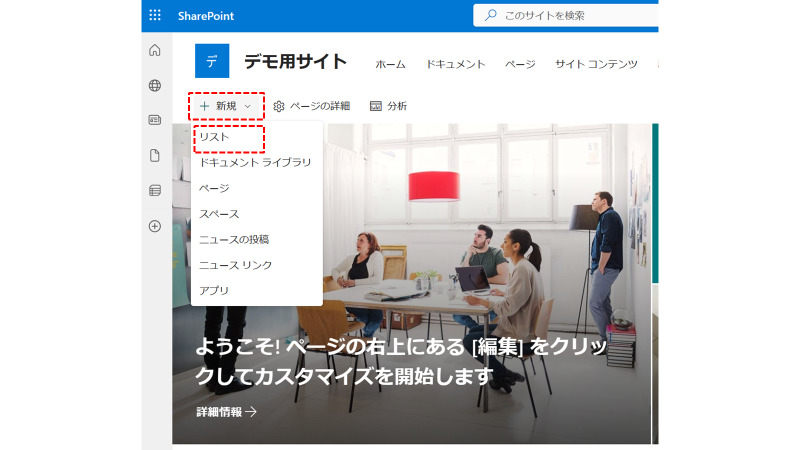Select ニュース リンク from the new menu
Image resolution: width=800 pixels, height=450 pixels.
257,265
